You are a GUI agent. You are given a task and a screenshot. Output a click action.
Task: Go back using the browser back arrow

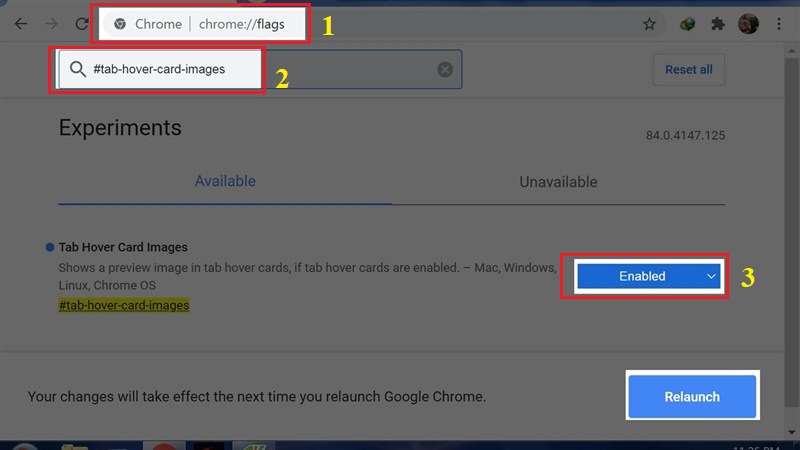click(x=21, y=23)
